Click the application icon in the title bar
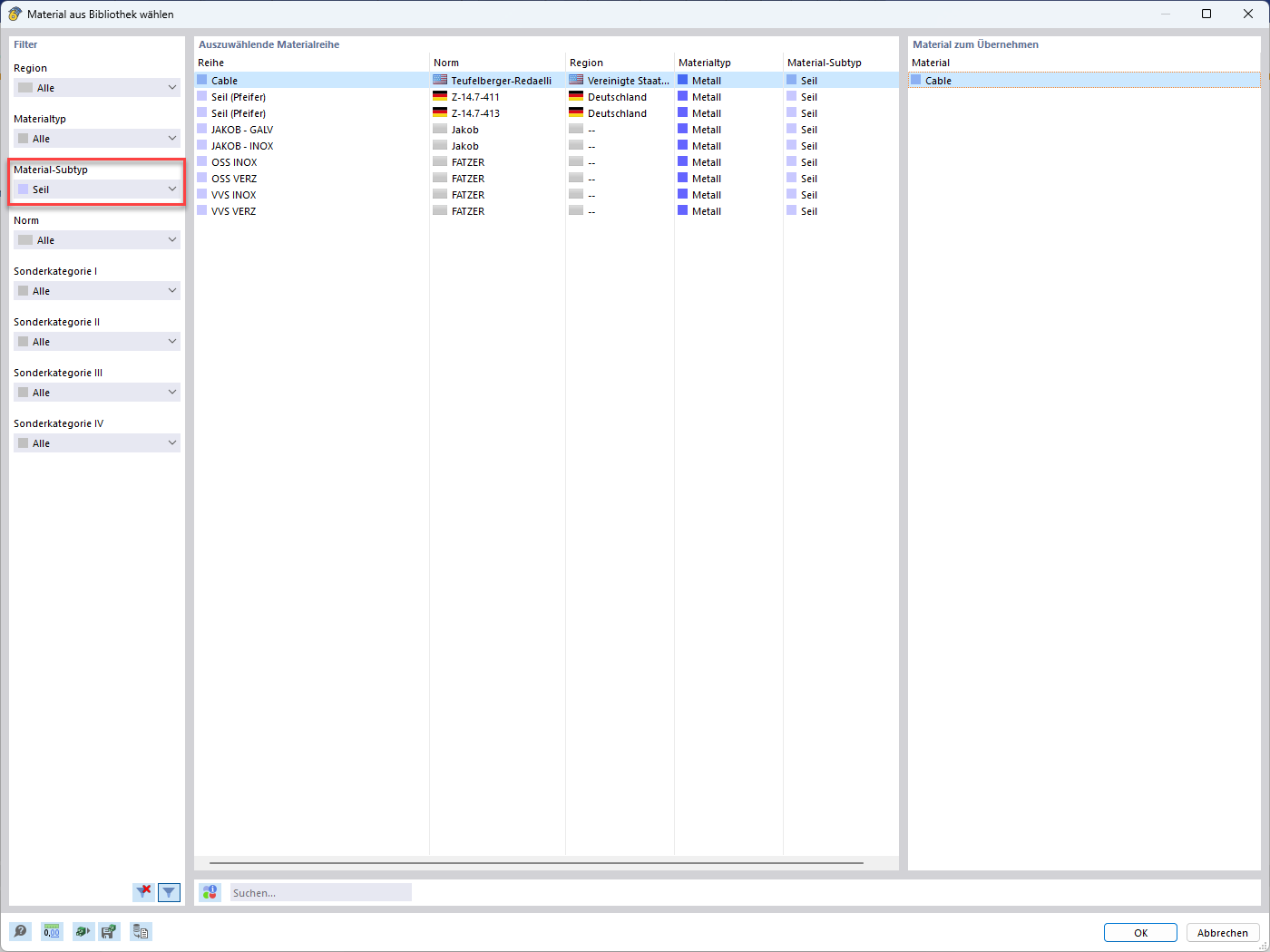The width and height of the screenshot is (1270, 952). click(15, 14)
